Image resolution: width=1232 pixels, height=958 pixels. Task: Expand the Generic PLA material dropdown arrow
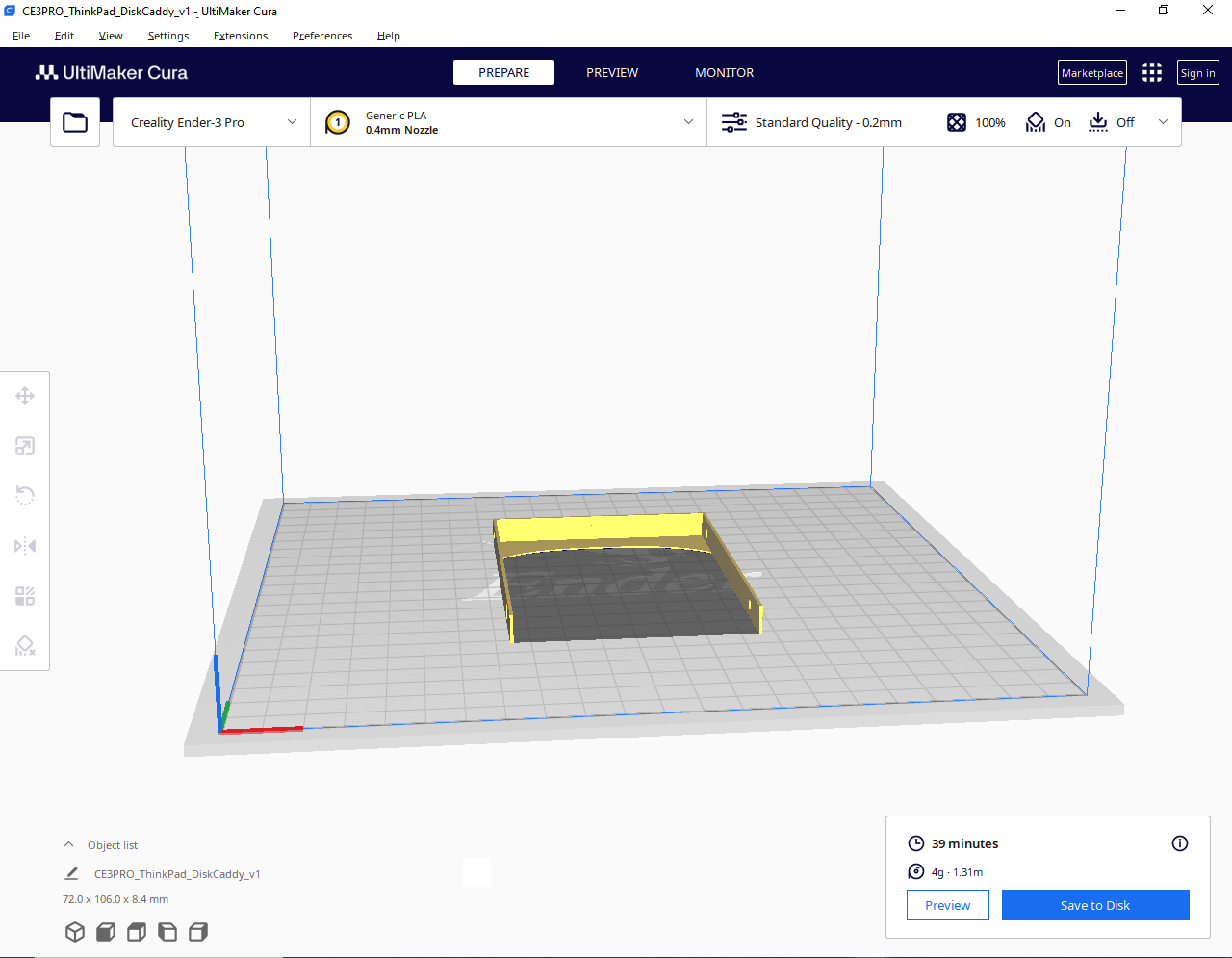click(x=688, y=122)
